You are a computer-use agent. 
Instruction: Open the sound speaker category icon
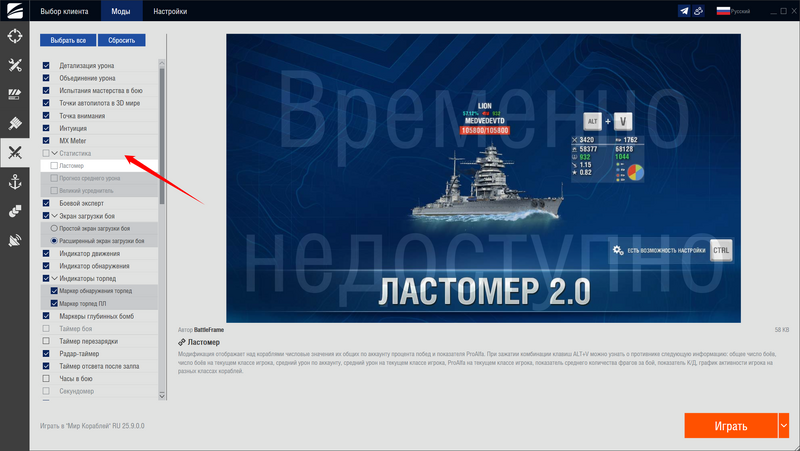[15, 240]
